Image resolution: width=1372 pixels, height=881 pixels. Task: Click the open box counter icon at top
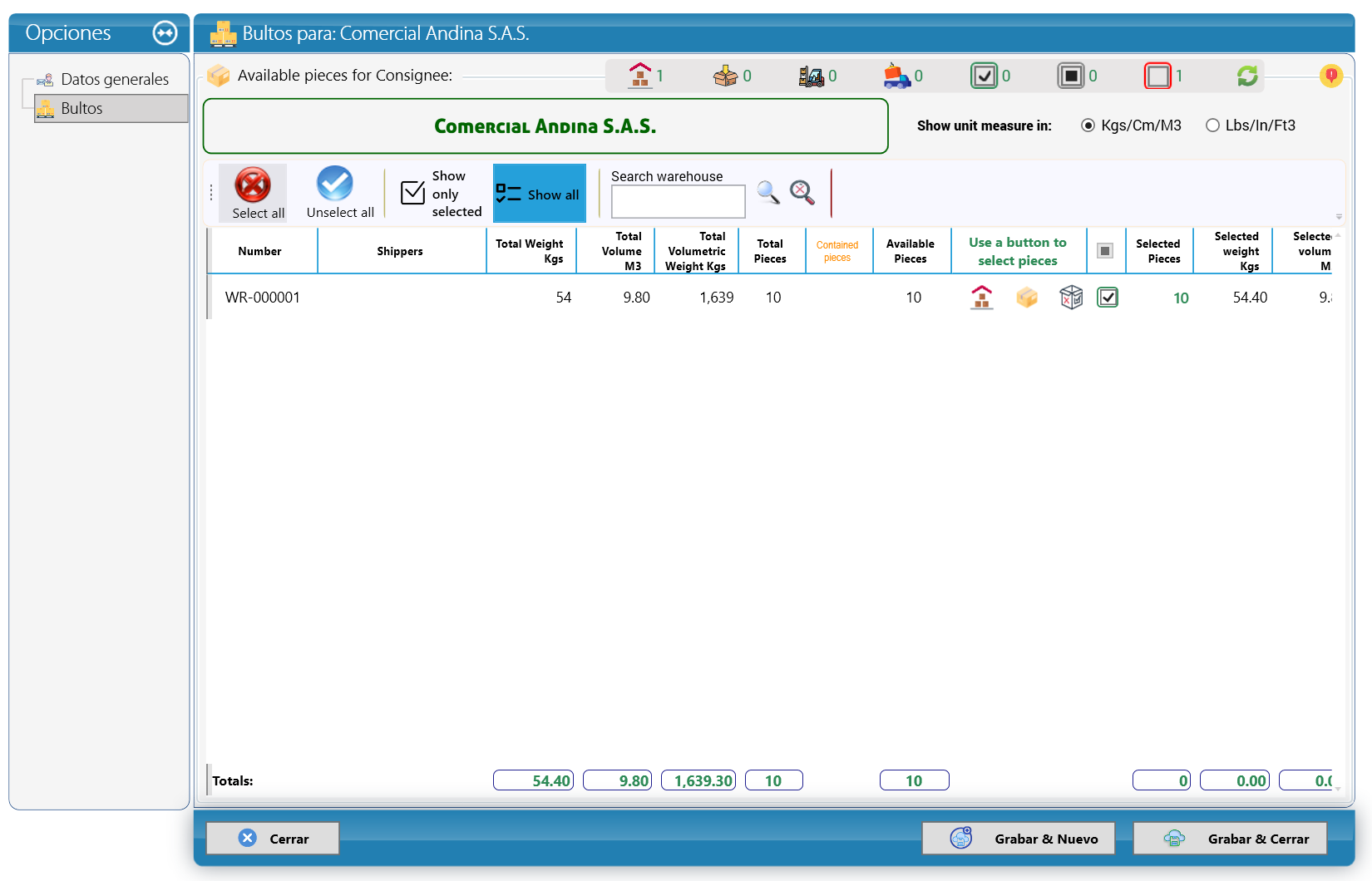click(725, 76)
